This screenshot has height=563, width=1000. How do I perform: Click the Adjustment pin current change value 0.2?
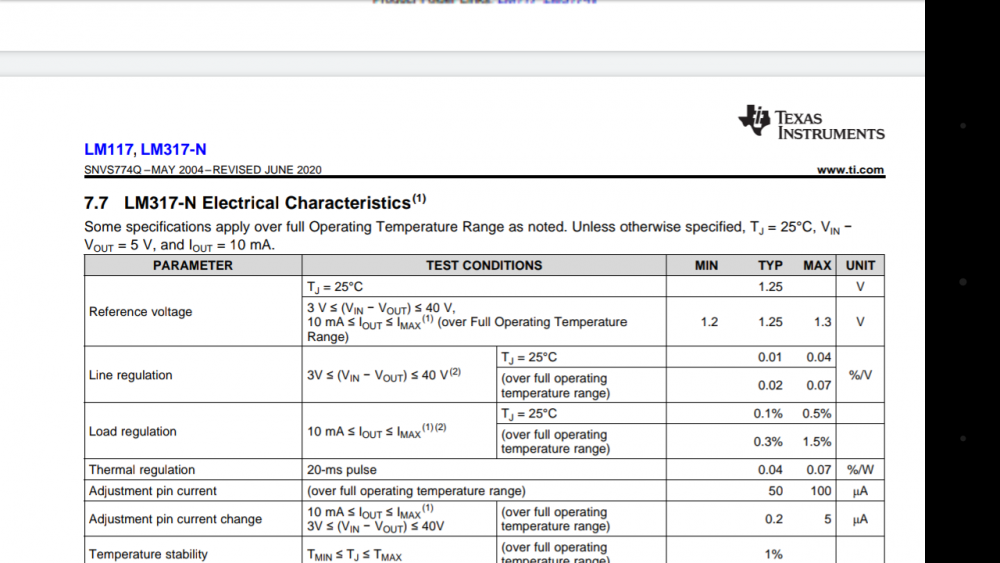[774, 519]
